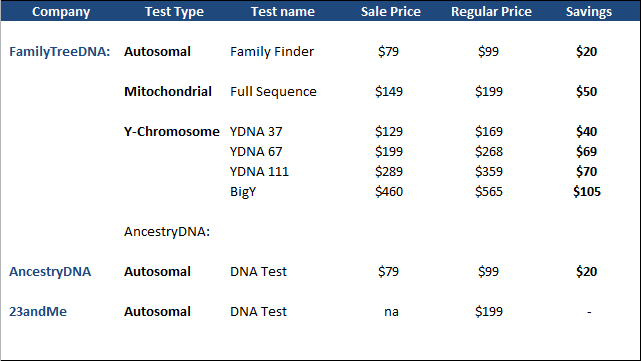The image size is (641, 361).
Task: Click the 23andMe sale price na cell
Action: [x=391, y=312]
